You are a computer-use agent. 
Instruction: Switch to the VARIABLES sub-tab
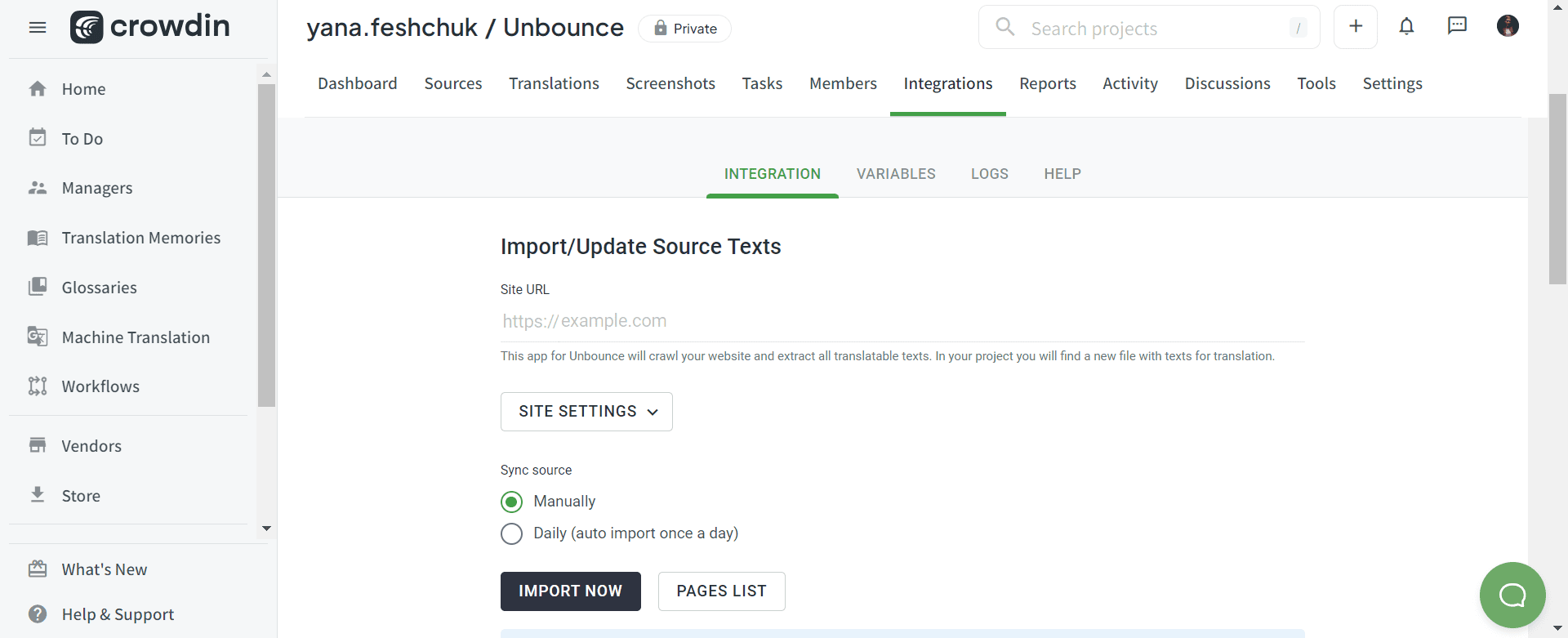point(896,174)
